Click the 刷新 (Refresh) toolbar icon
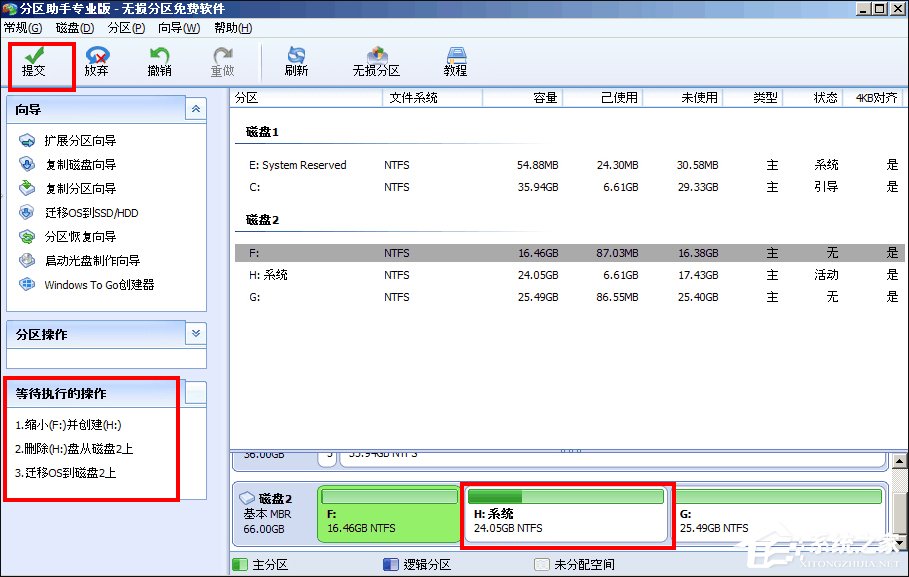This screenshot has height=577, width=909. click(296, 55)
